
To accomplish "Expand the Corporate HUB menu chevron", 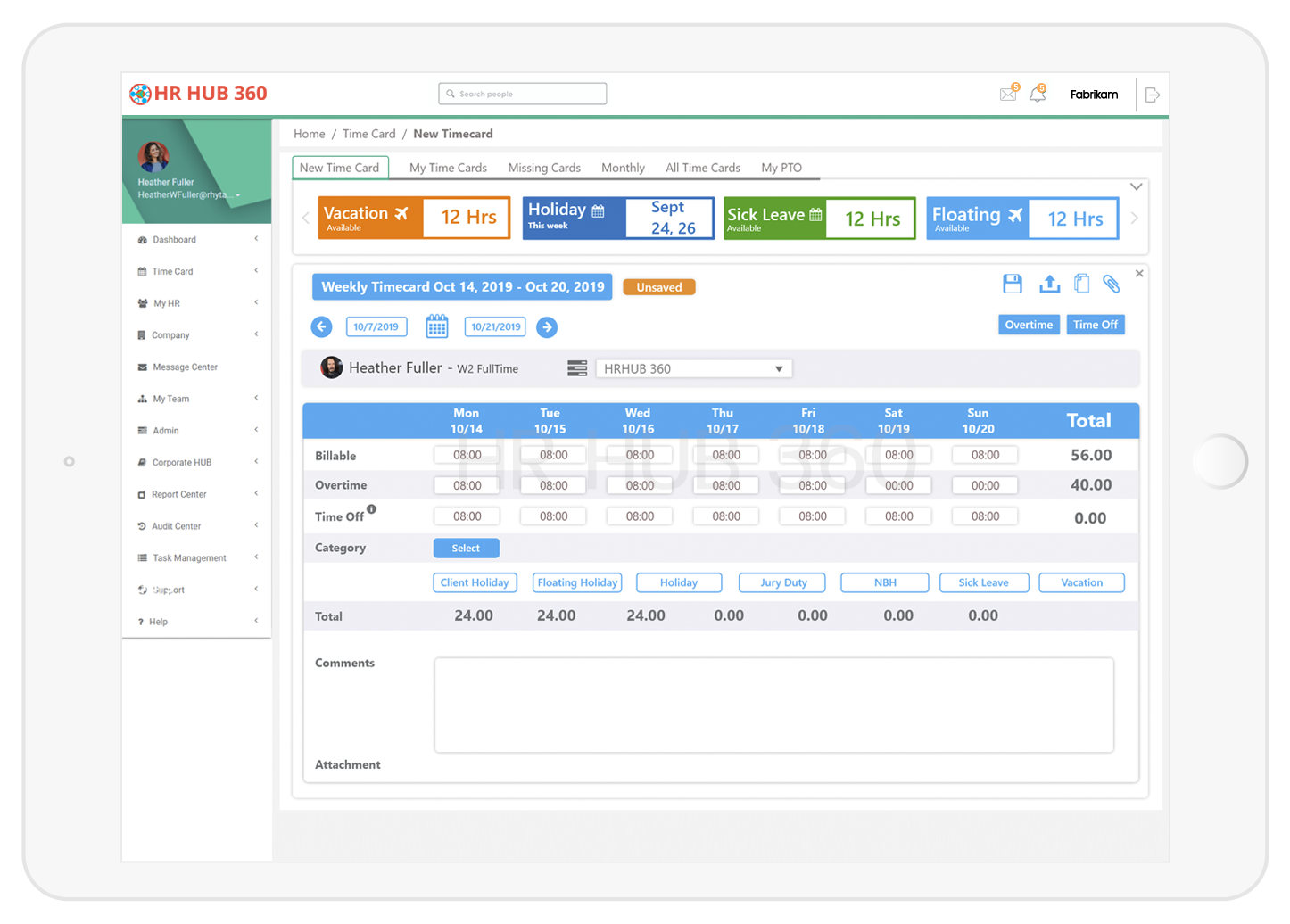I will click(x=256, y=462).
